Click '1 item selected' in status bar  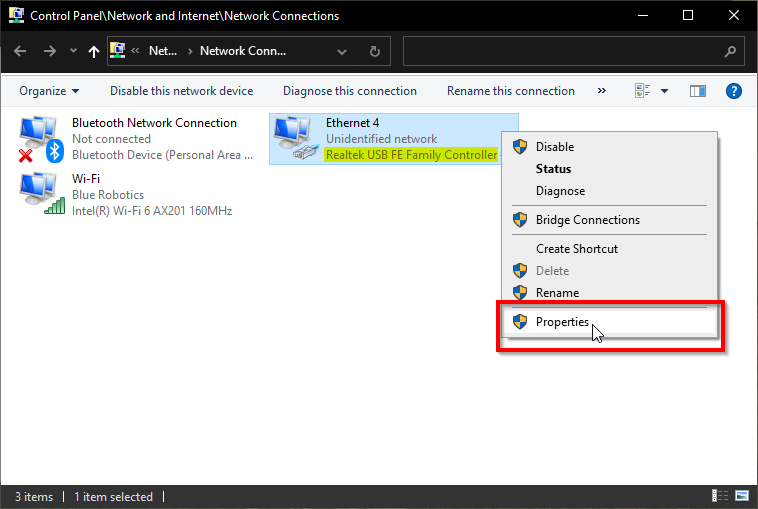pyautogui.click(x=113, y=497)
